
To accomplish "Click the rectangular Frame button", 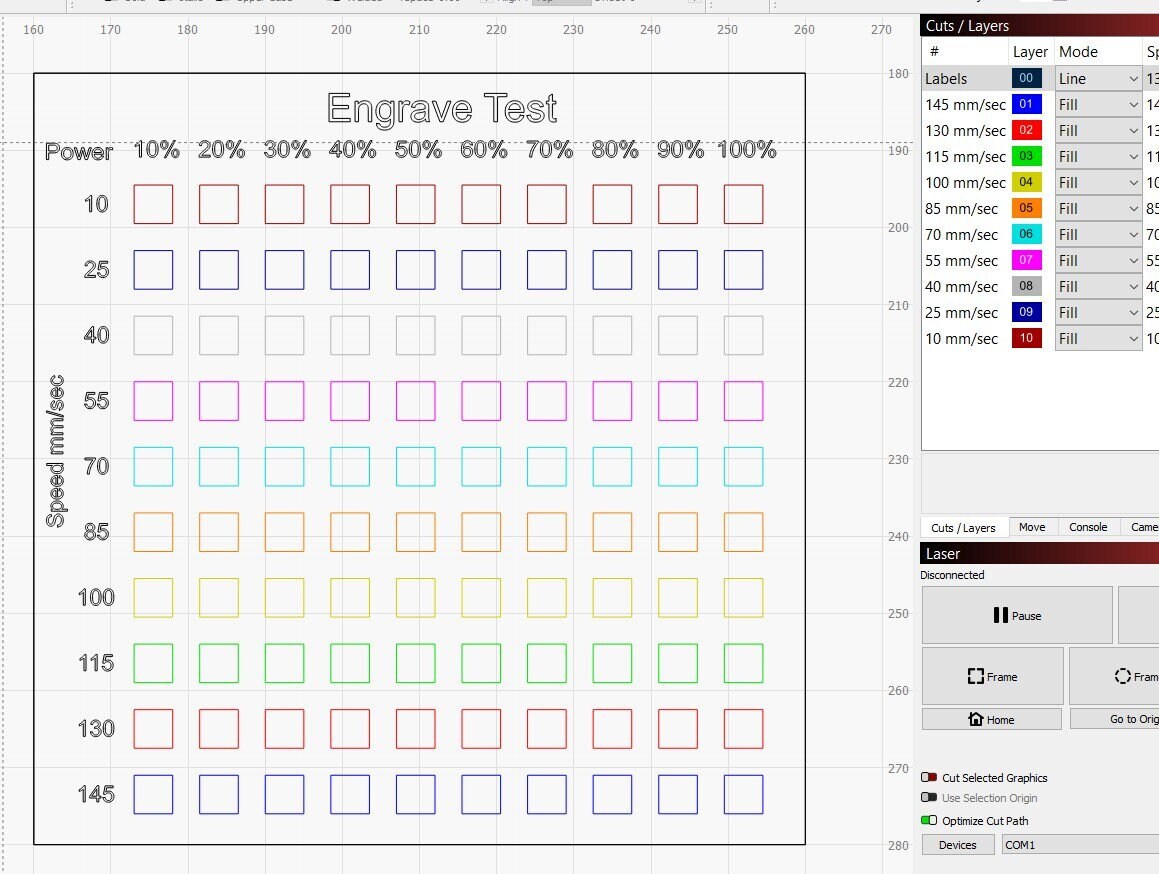I will point(992,677).
